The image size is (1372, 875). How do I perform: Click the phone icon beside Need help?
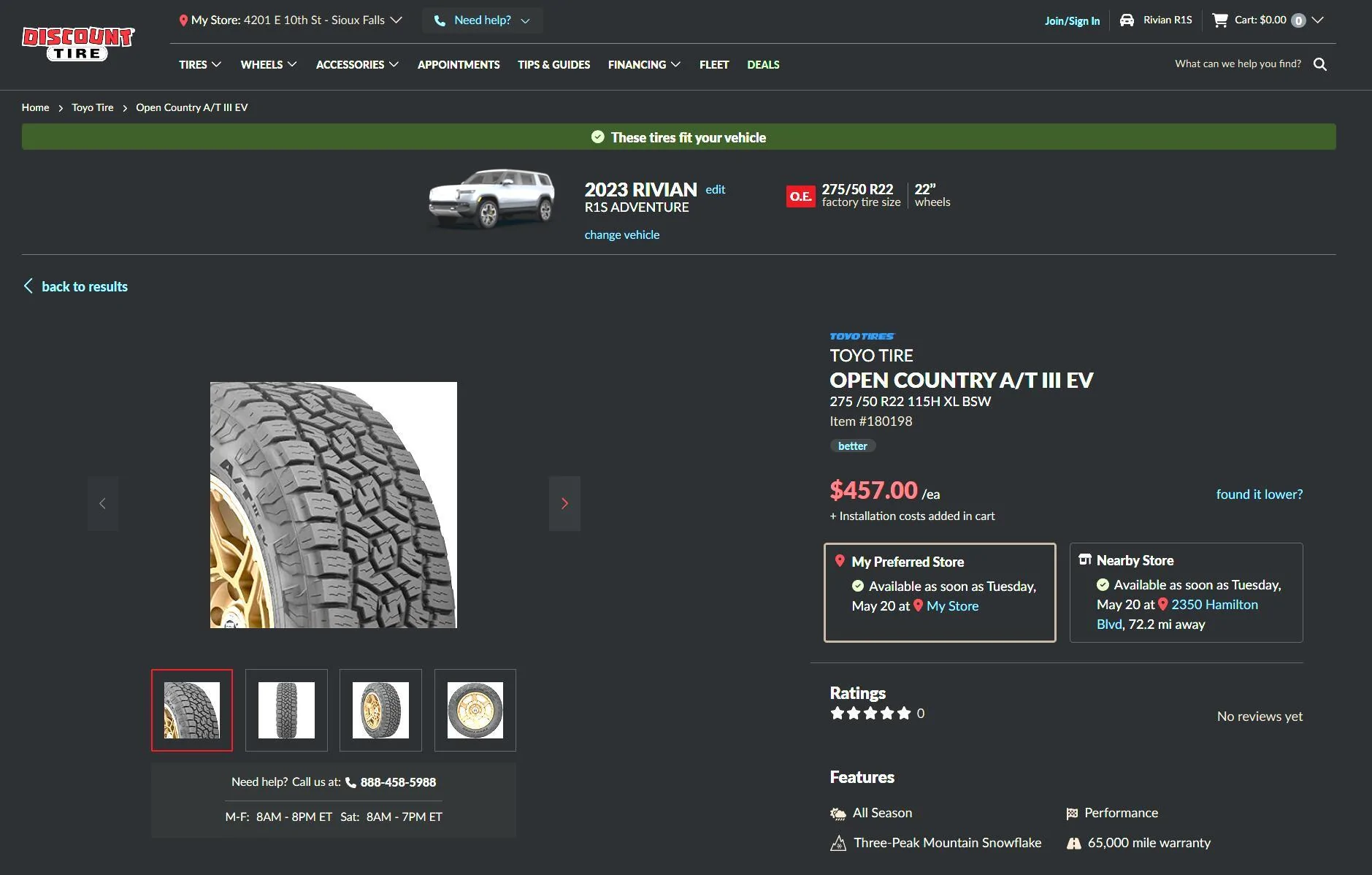tap(440, 20)
